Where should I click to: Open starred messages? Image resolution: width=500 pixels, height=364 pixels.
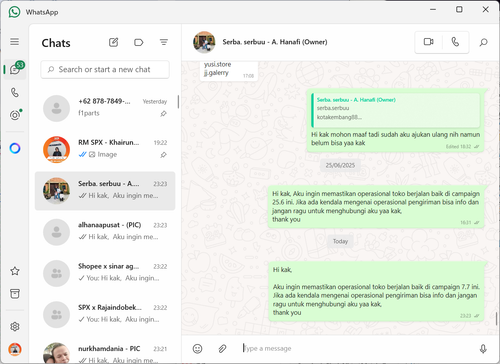point(15,271)
